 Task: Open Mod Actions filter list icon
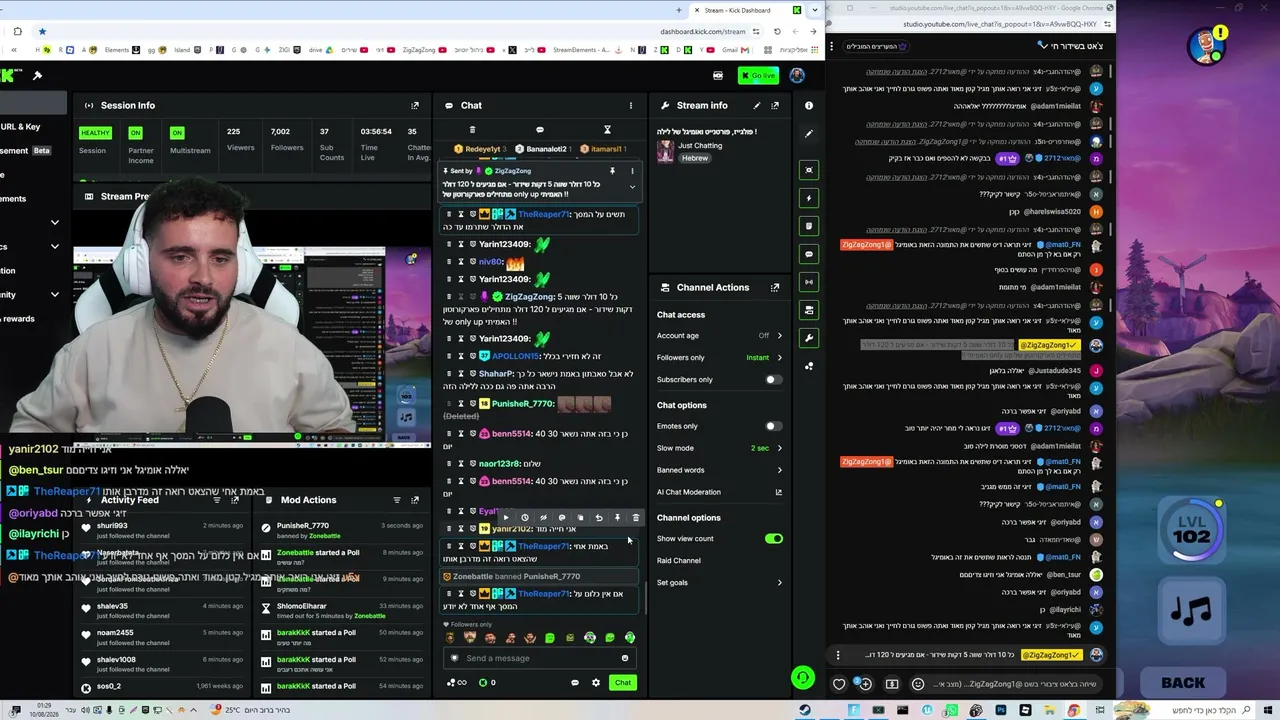pos(397,500)
